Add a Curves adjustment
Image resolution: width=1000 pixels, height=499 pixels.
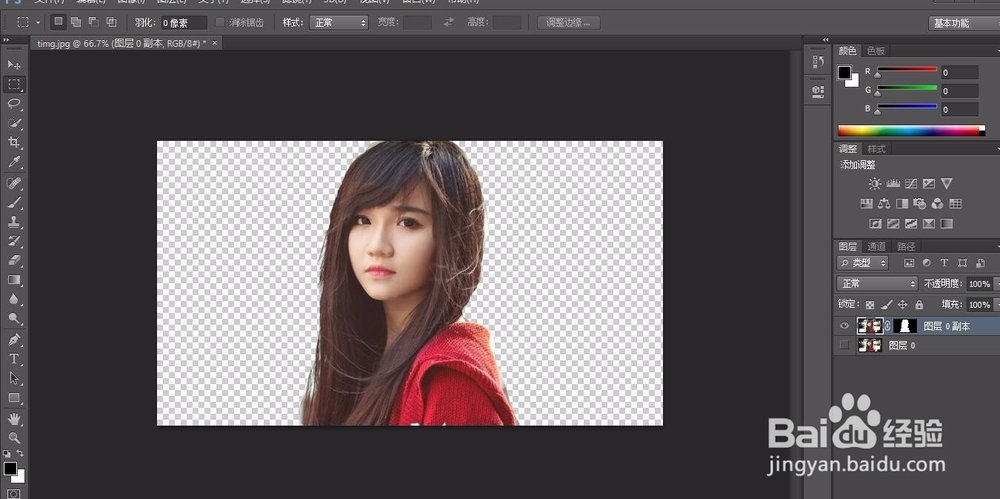911,184
